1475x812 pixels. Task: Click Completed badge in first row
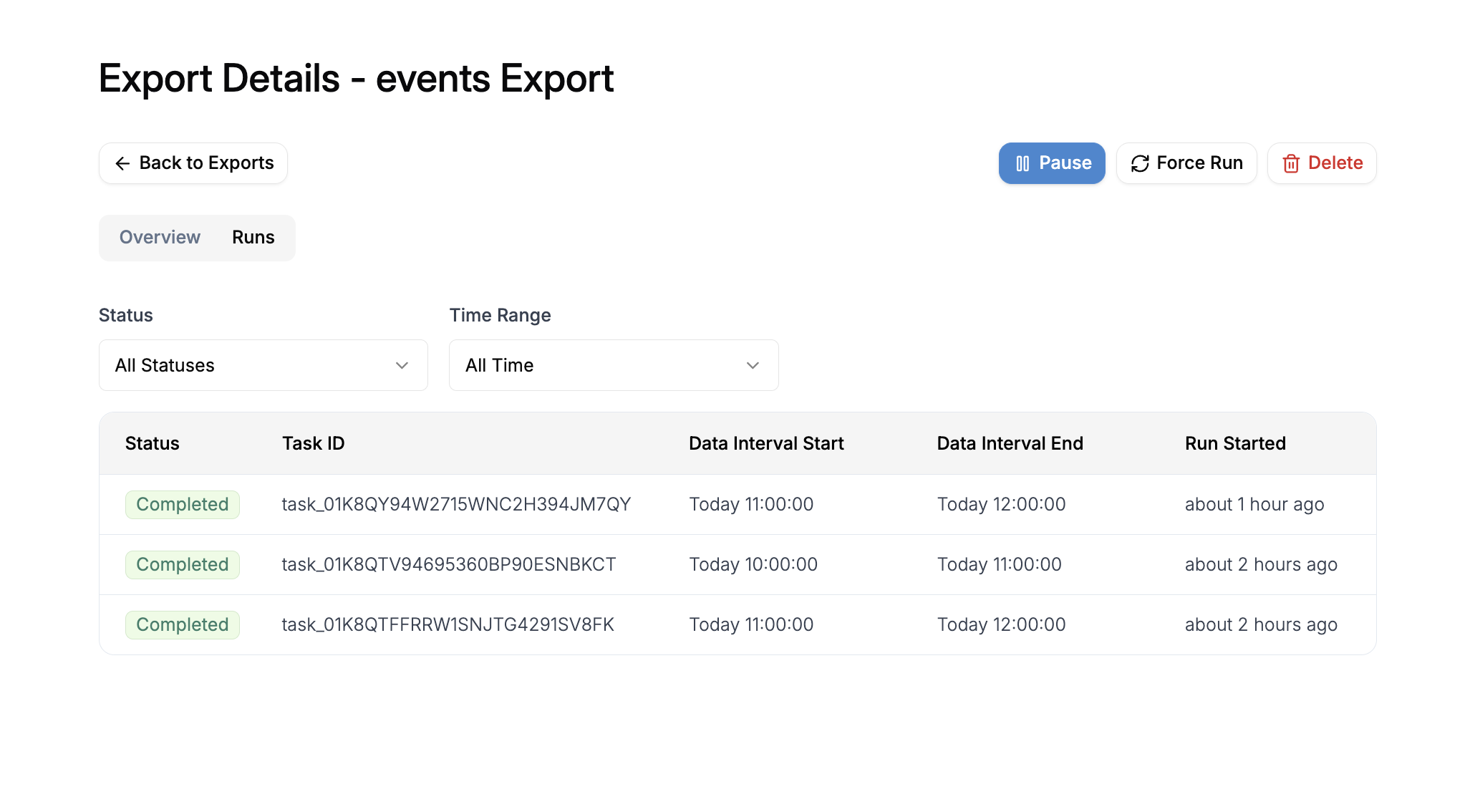pyautogui.click(x=182, y=504)
